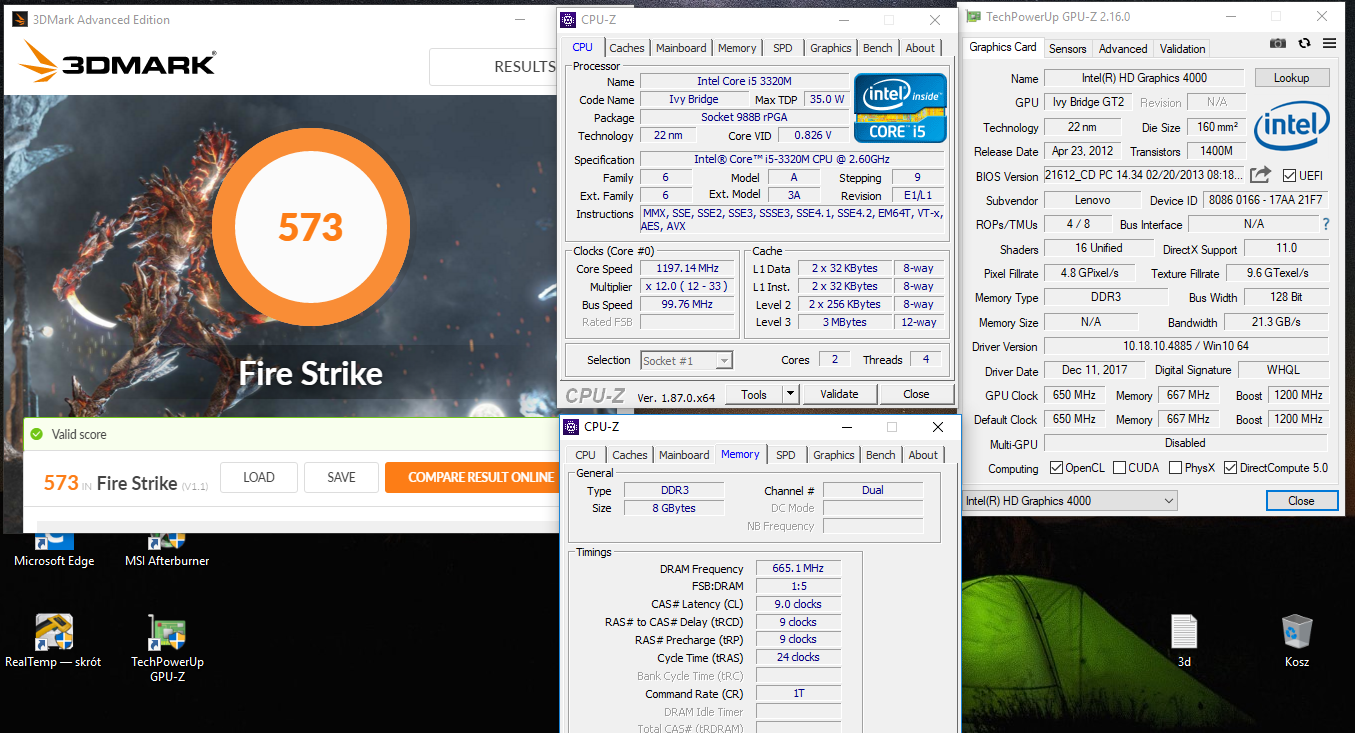The width and height of the screenshot is (1355, 733).
Task: Open About tab in CPU-Z memory window
Action: pyautogui.click(x=923, y=455)
